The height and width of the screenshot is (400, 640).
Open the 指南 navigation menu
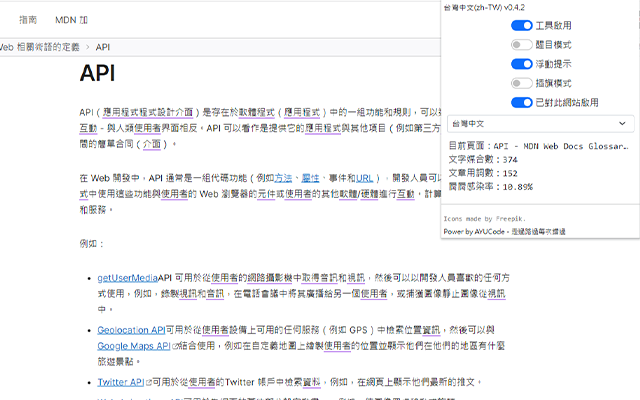[28, 20]
